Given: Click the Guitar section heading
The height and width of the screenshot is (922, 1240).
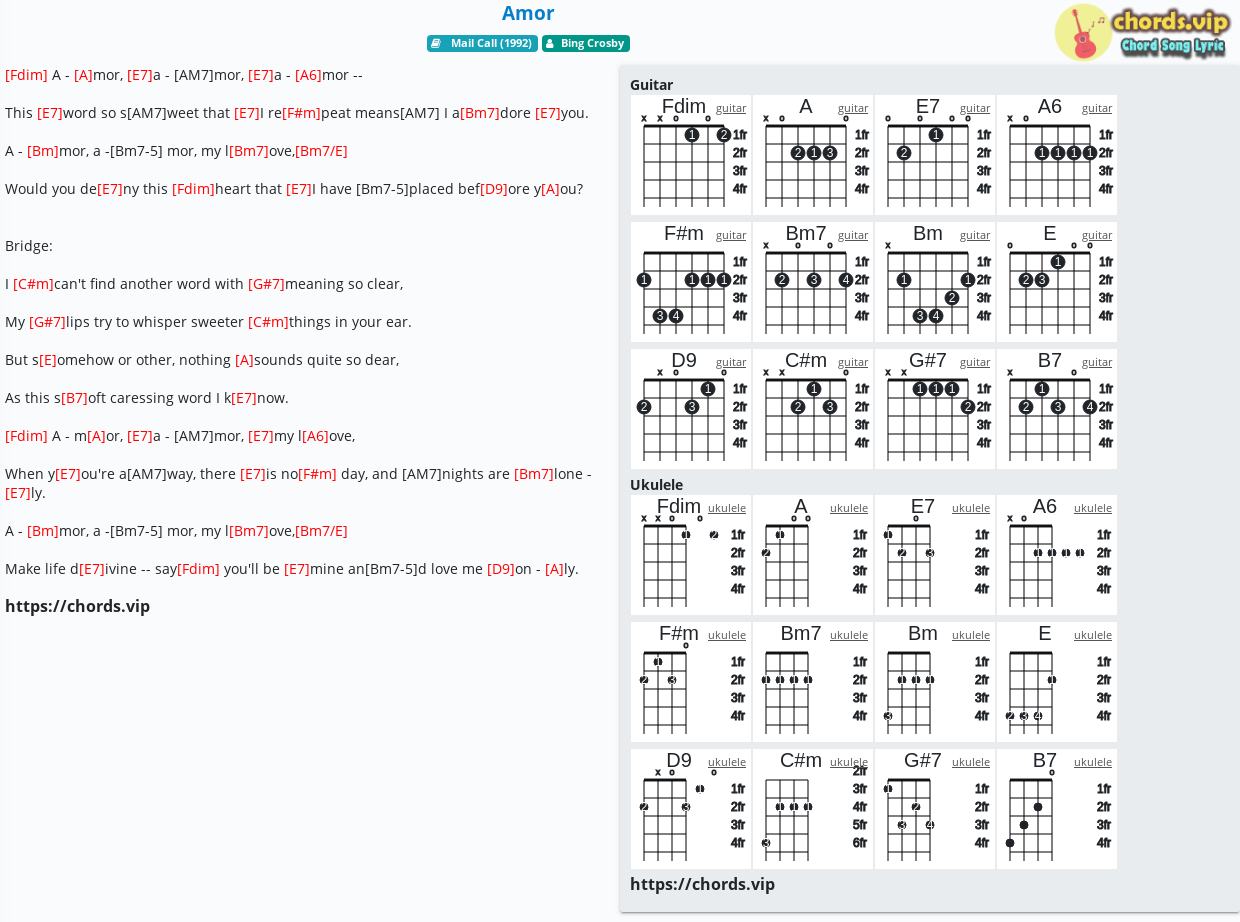Looking at the screenshot, I should (x=651, y=85).
